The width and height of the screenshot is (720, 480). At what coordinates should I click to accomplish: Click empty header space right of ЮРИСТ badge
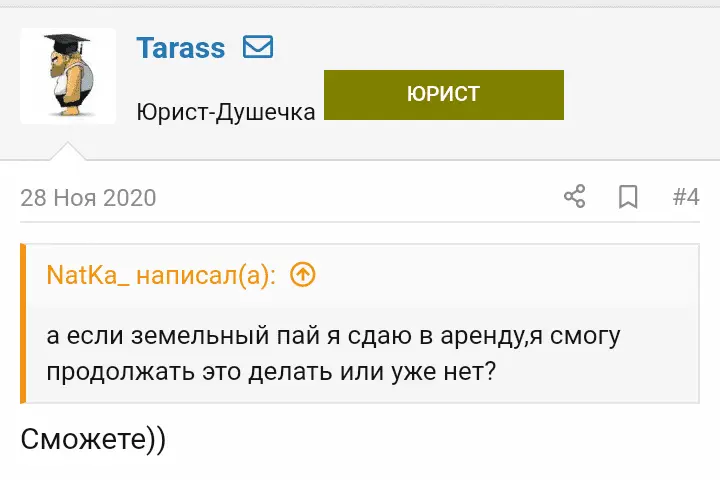point(640,95)
